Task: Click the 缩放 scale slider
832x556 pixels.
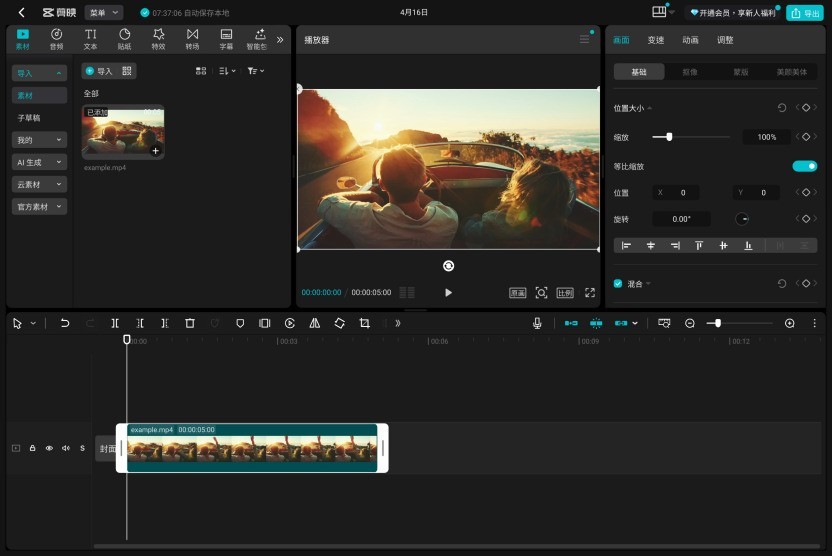Action: coord(690,137)
